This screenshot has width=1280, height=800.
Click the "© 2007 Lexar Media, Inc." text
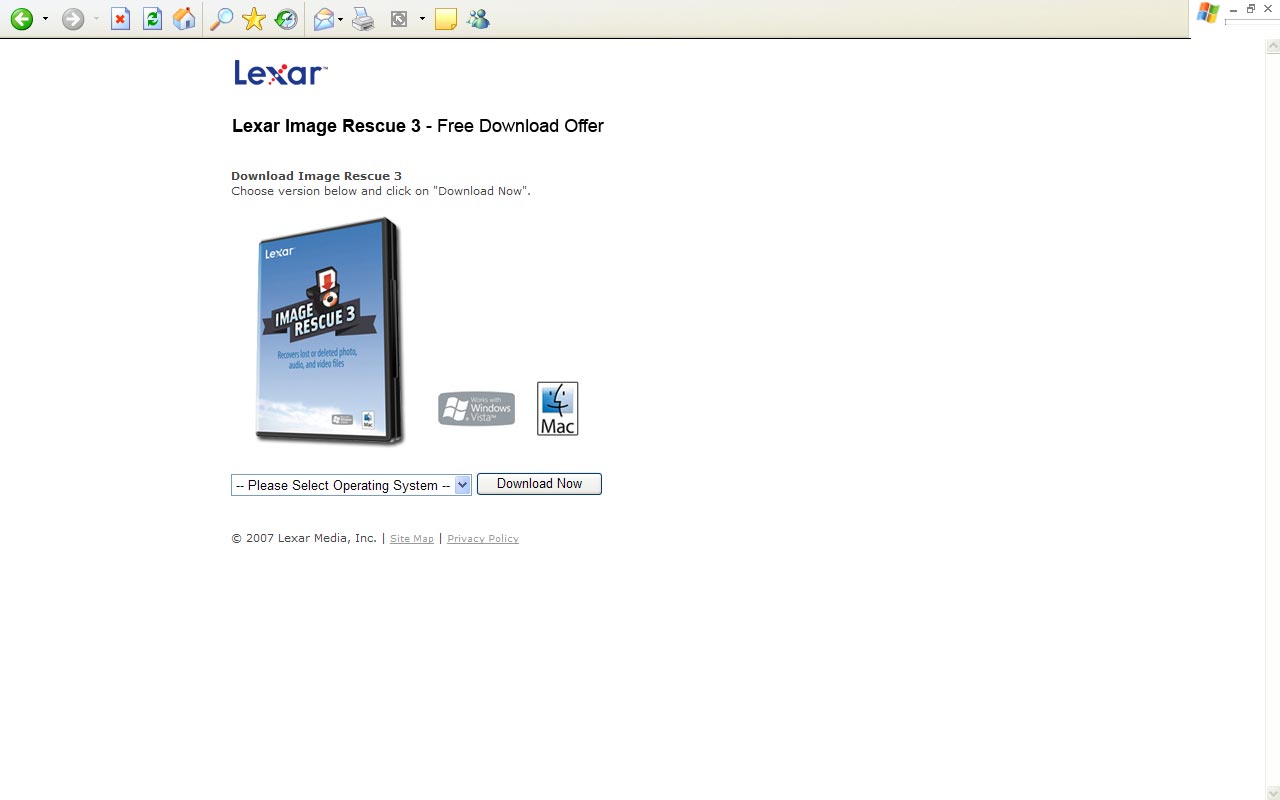coord(304,538)
